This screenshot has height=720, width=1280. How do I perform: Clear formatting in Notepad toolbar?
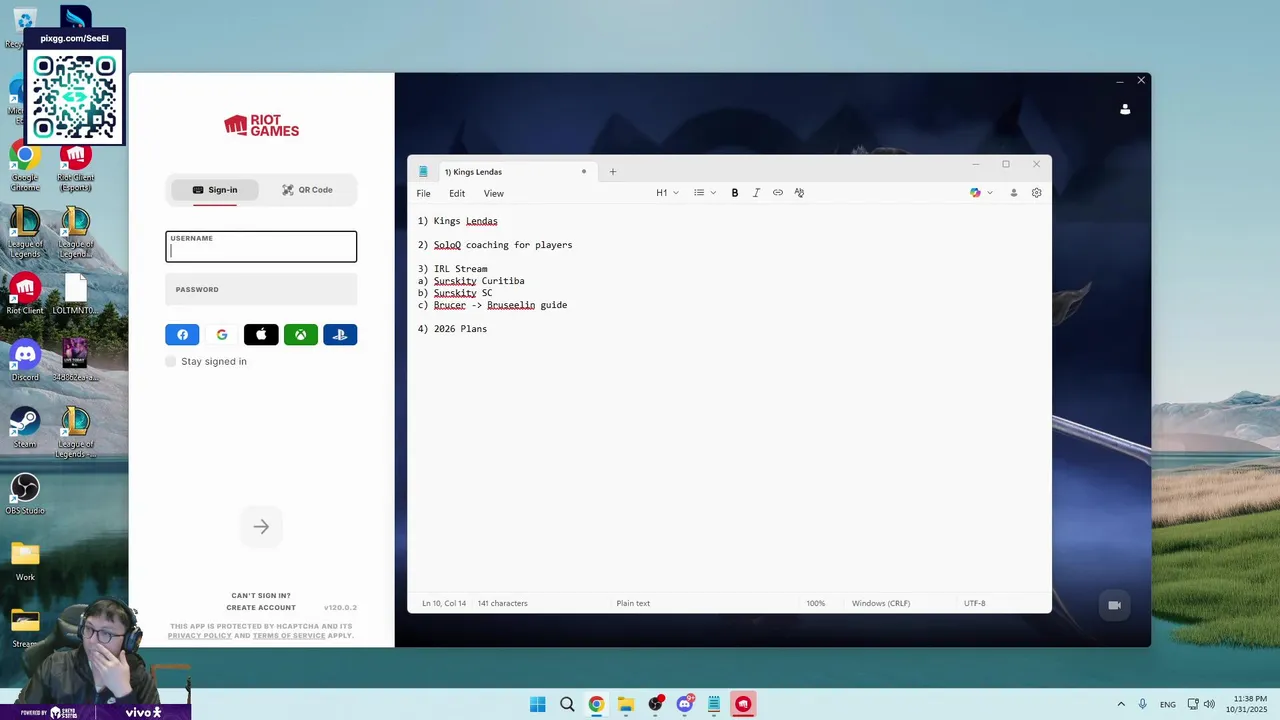pyautogui.click(x=799, y=193)
